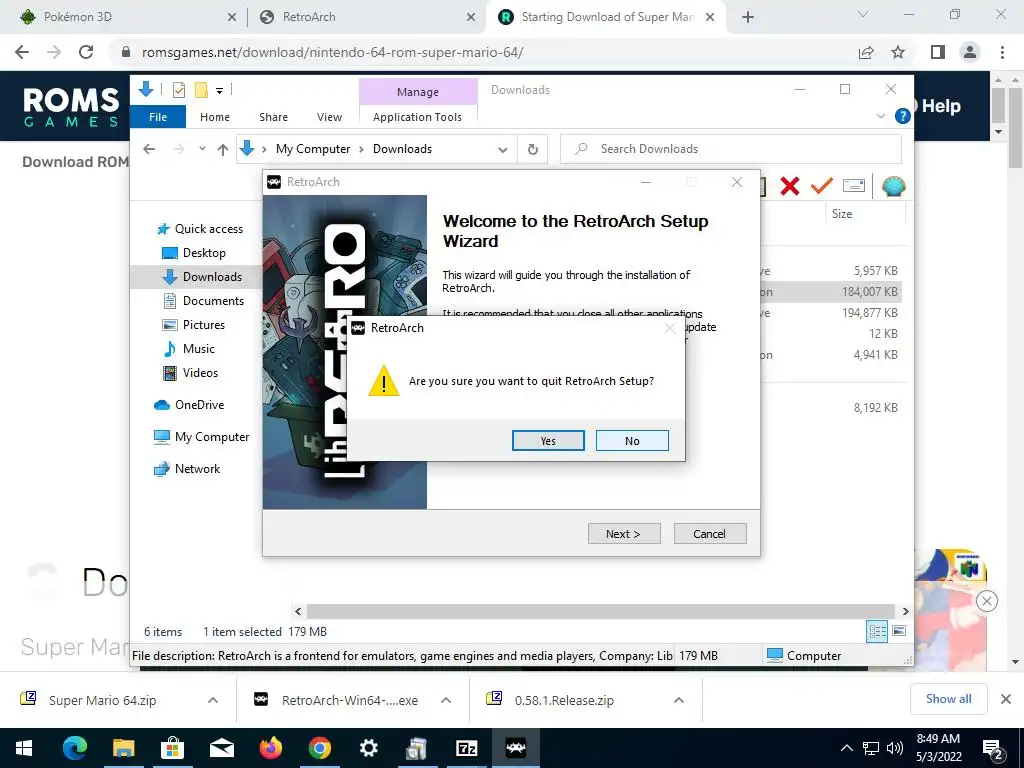Open the Home ribbon tab
Image resolution: width=1024 pixels, height=768 pixels.
(x=215, y=117)
